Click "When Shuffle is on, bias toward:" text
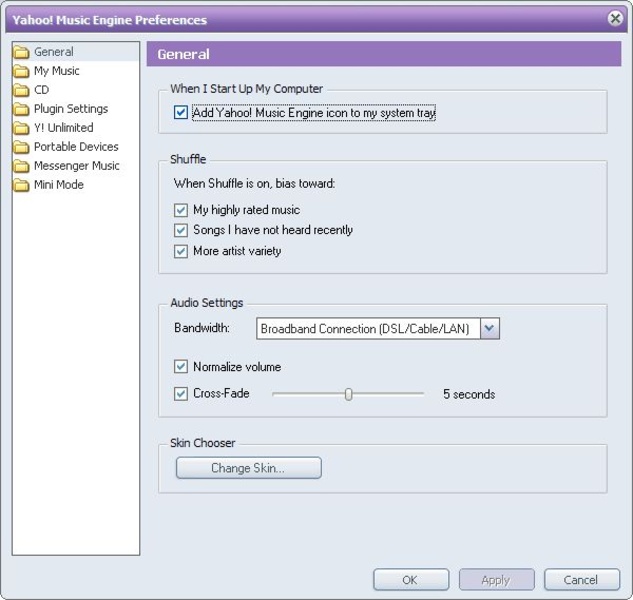The width and height of the screenshot is (633, 600). click(254, 184)
